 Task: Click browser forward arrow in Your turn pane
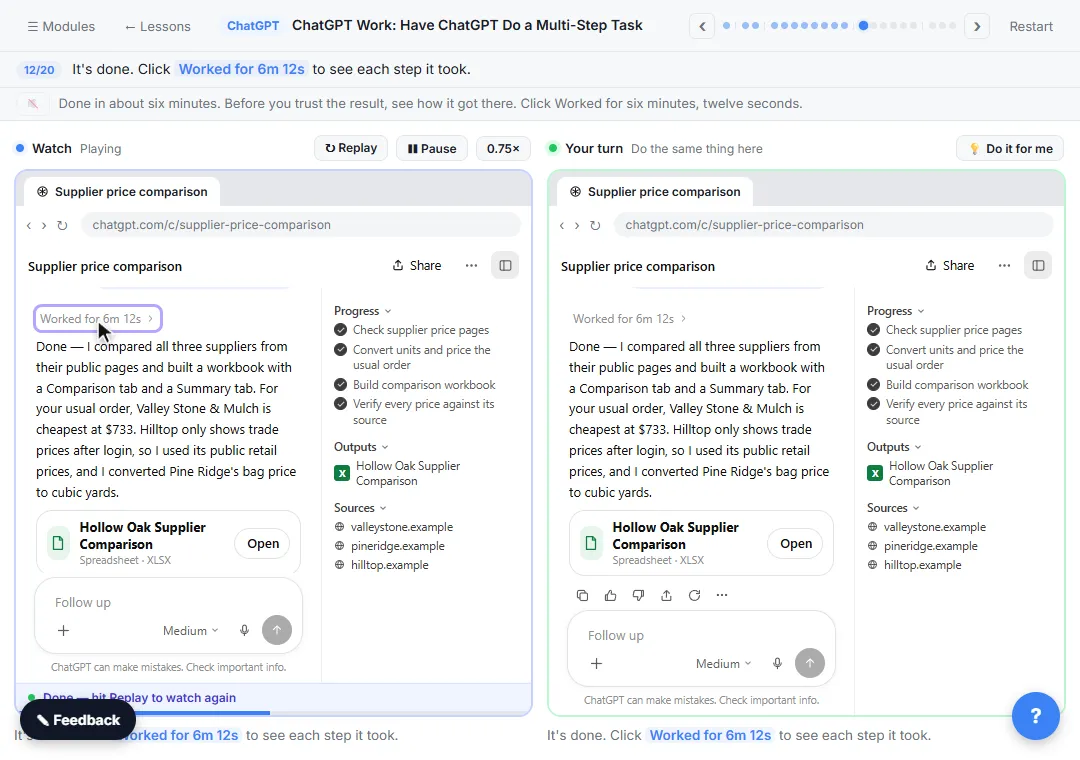point(577,225)
